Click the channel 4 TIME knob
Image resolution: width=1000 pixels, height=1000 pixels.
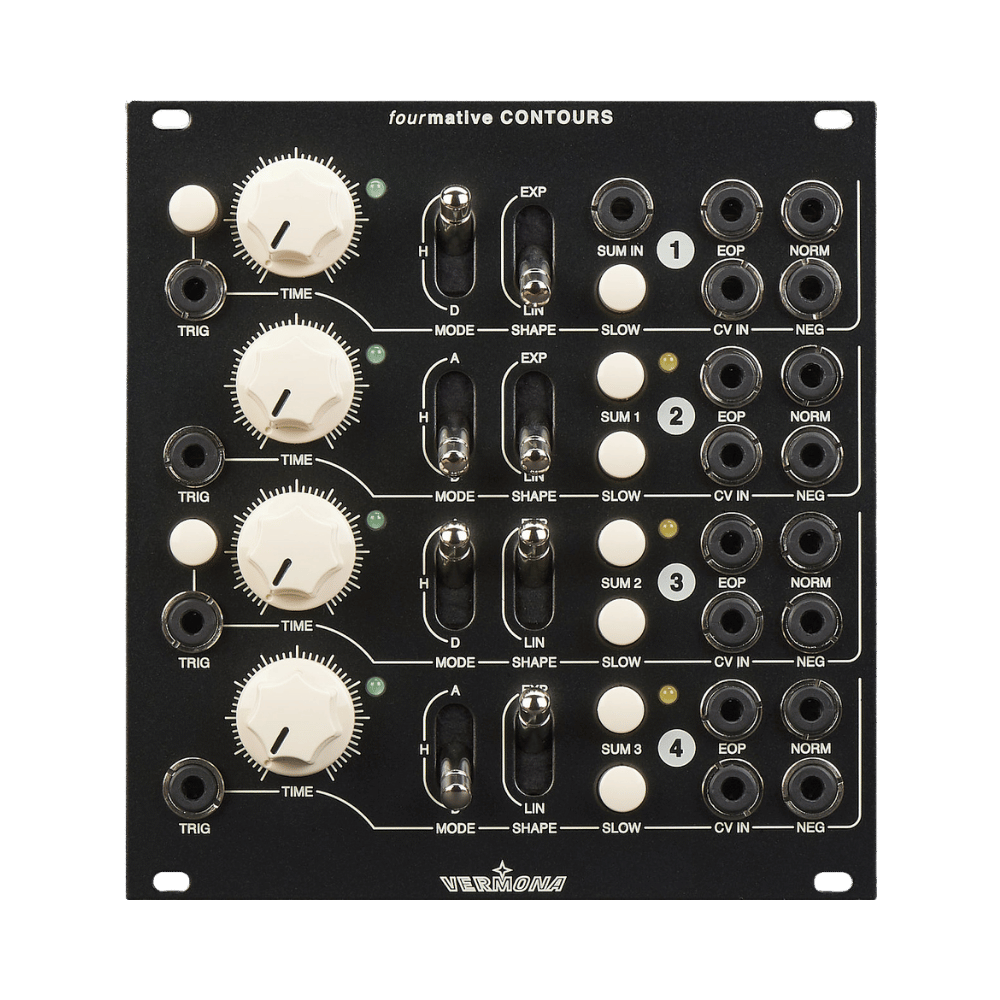[295, 717]
